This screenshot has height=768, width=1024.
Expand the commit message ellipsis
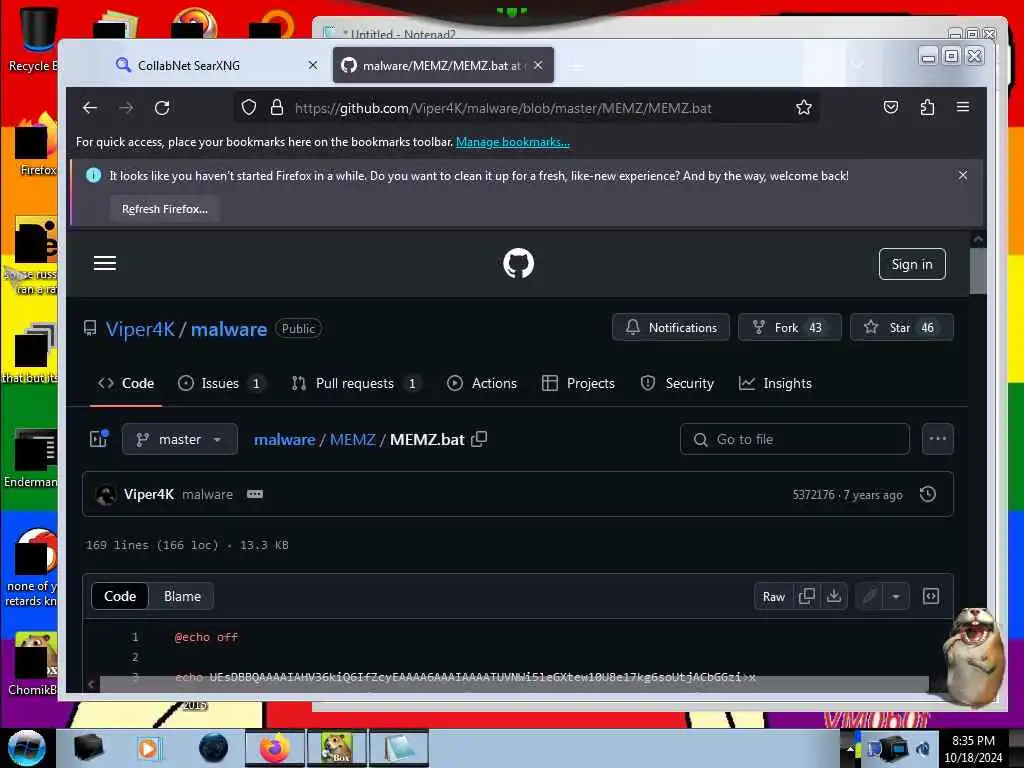point(255,494)
